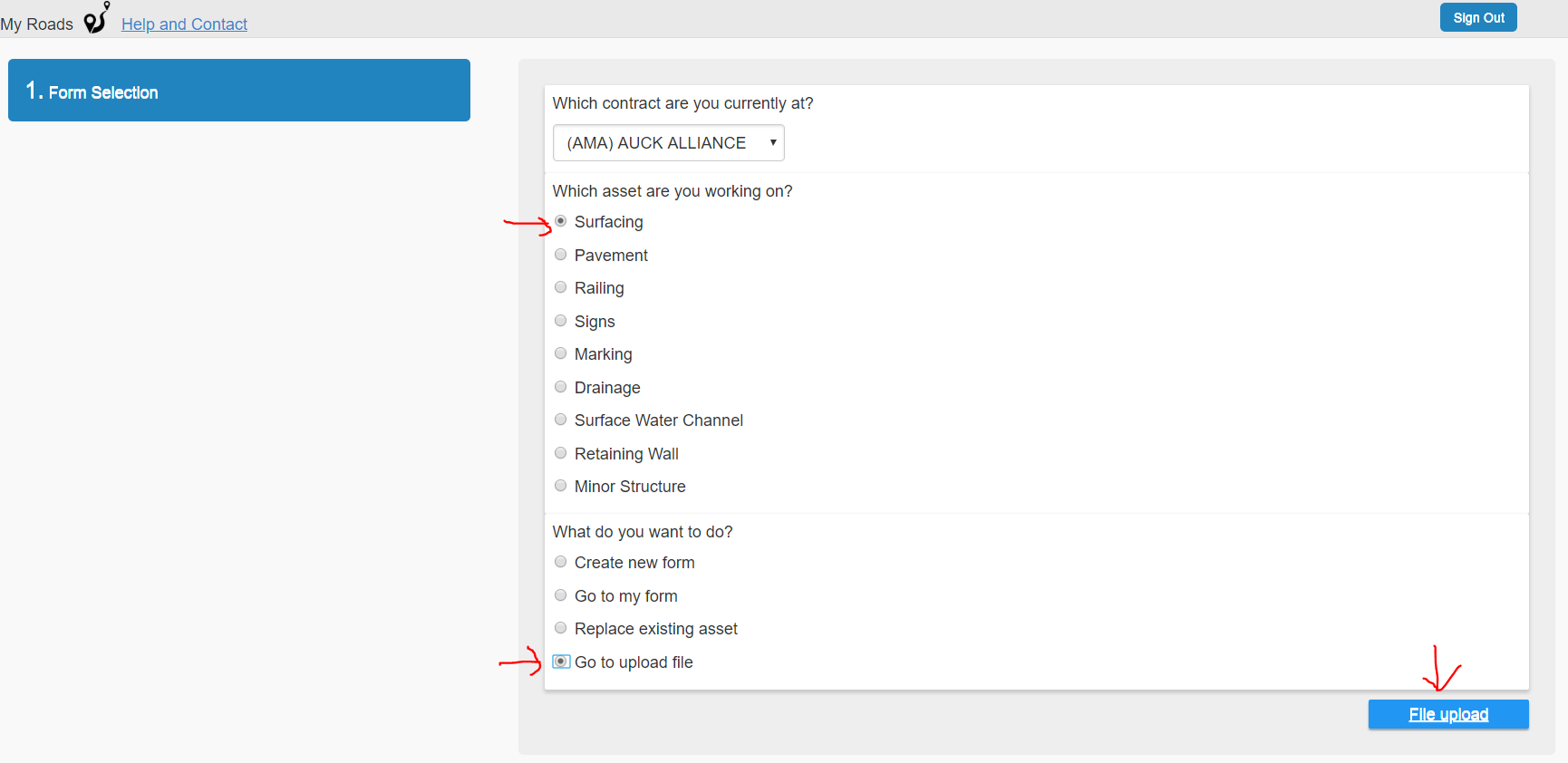Select the Pavement asset option
Screen dimensions: 1568x763
tap(561, 255)
